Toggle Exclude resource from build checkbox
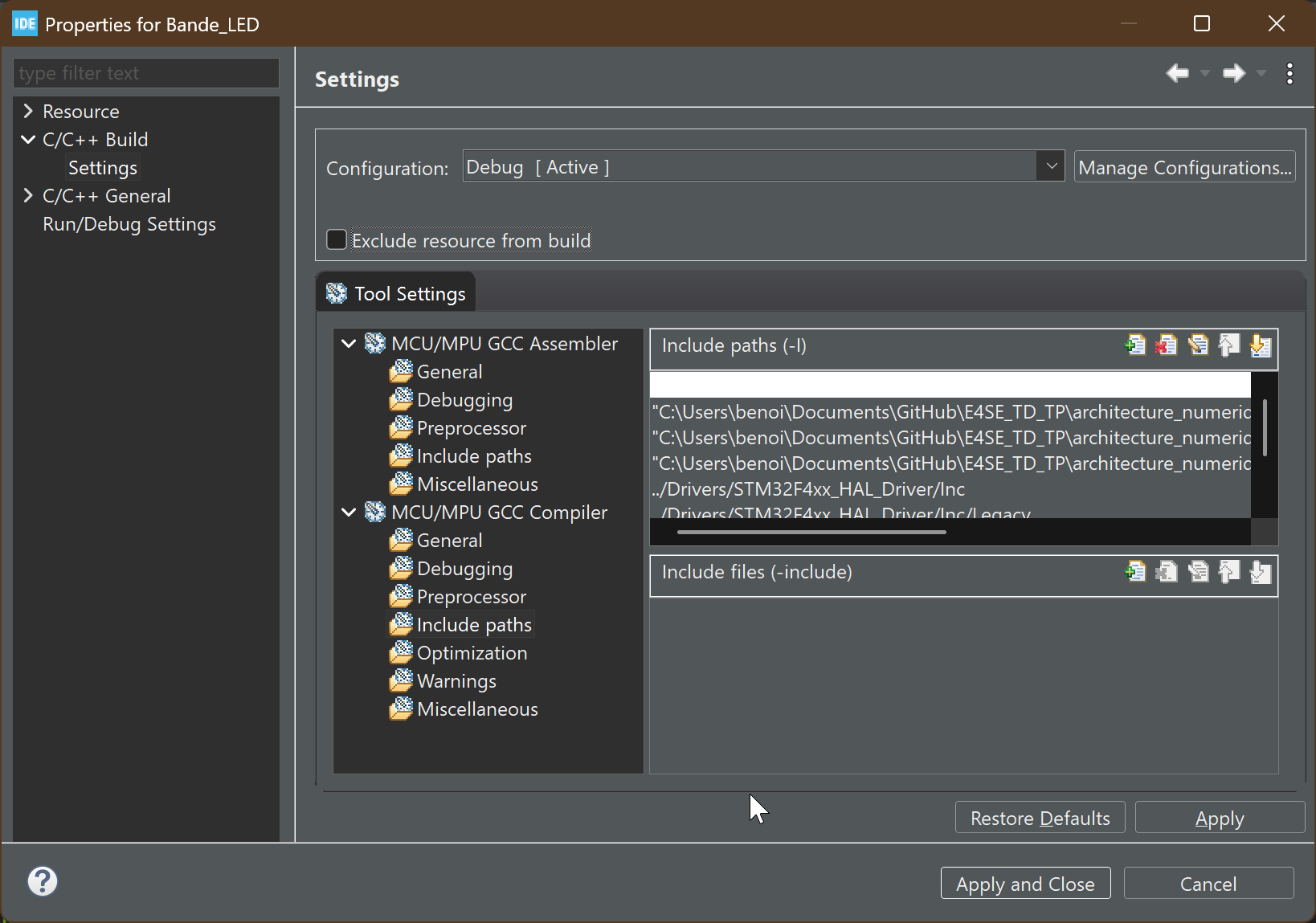Image resolution: width=1316 pixels, height=923 pixels. point(337,240)
